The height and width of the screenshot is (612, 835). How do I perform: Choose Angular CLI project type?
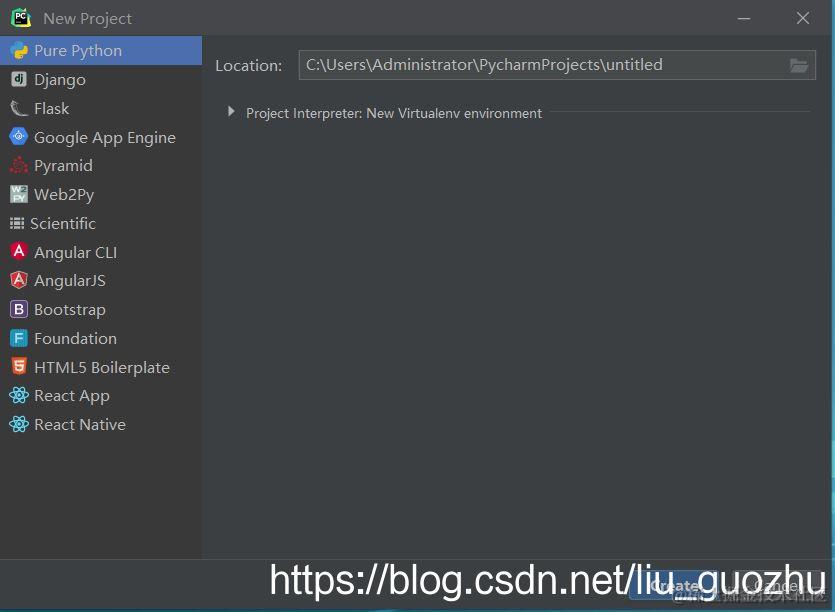[x=101, y=252]
